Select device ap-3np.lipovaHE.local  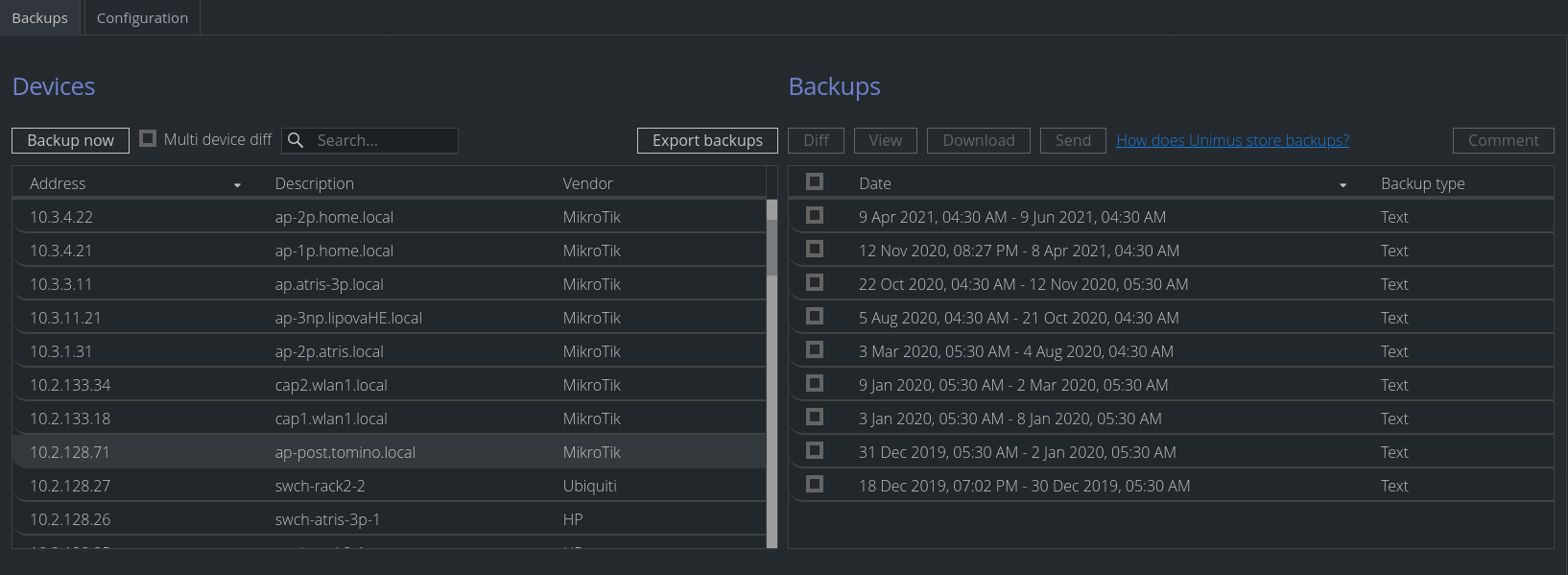[x=389, y=318]
